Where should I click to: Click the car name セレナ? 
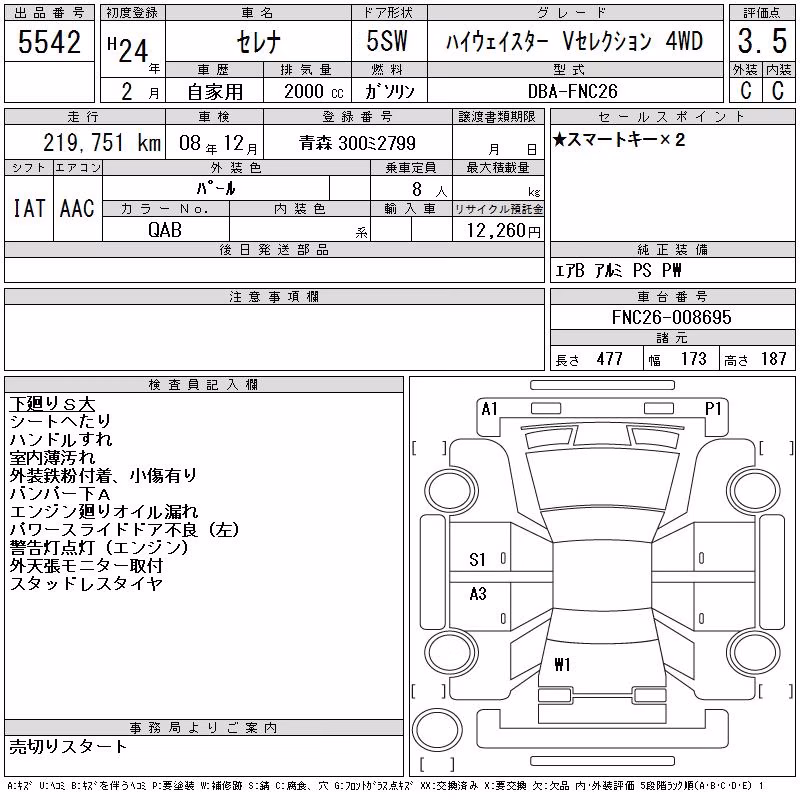(x=259, y=42)
